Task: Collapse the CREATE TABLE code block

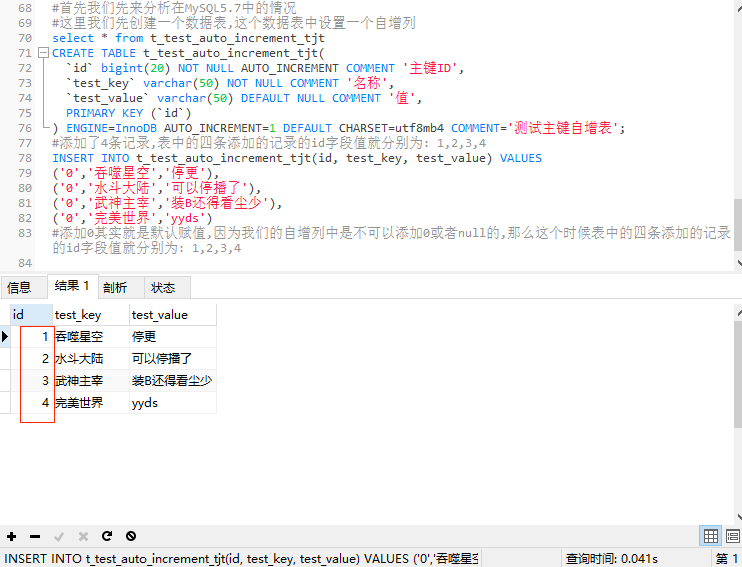Action: (43, 53)
